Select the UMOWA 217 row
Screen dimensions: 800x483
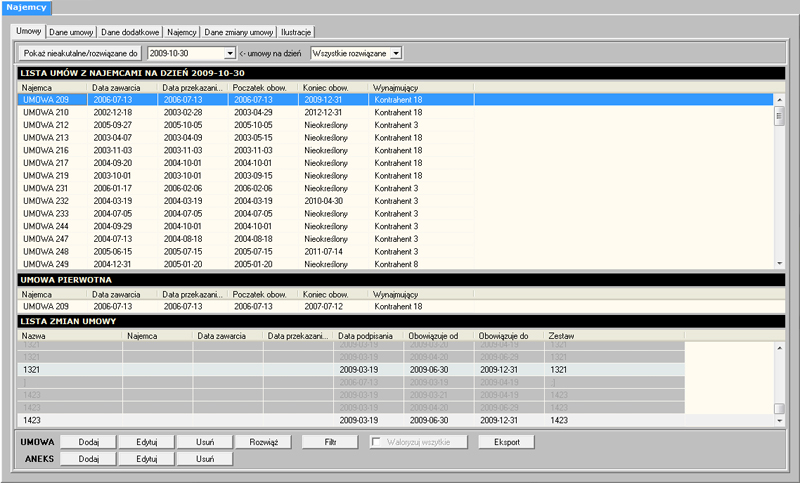point(246,163)
